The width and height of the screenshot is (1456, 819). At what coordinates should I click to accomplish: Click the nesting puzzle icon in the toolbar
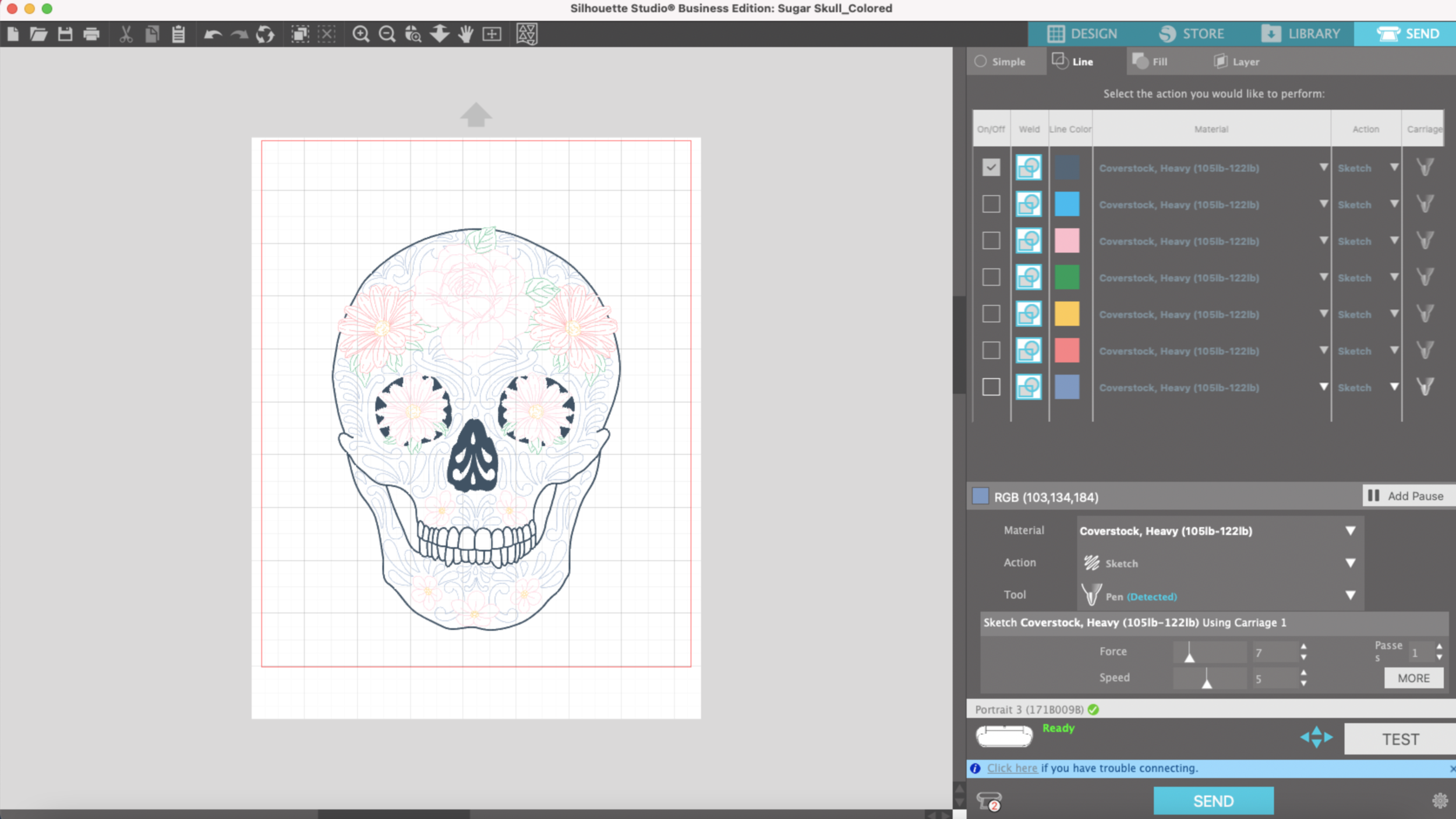[x=526, y=34]
